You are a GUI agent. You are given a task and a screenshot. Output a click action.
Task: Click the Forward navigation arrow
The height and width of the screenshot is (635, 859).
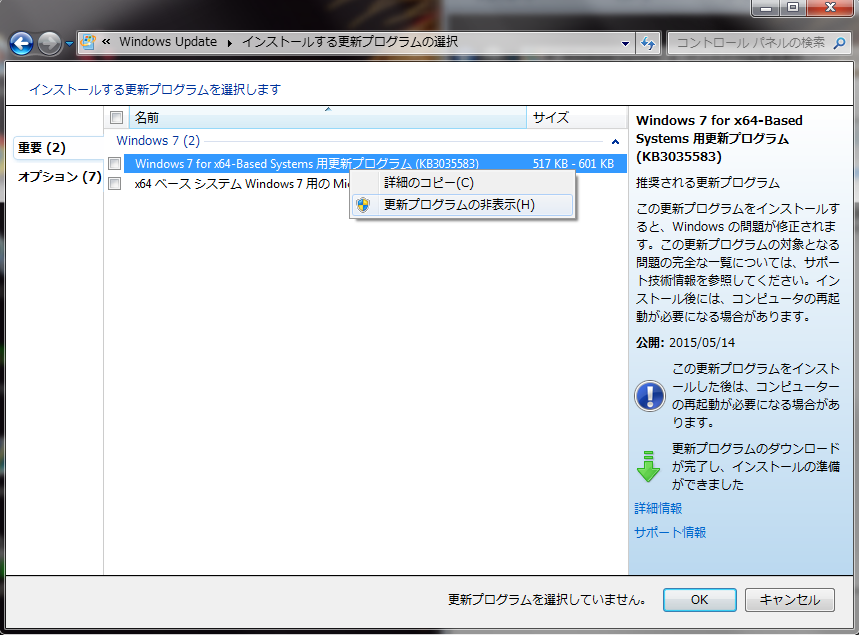coord(49,43)
